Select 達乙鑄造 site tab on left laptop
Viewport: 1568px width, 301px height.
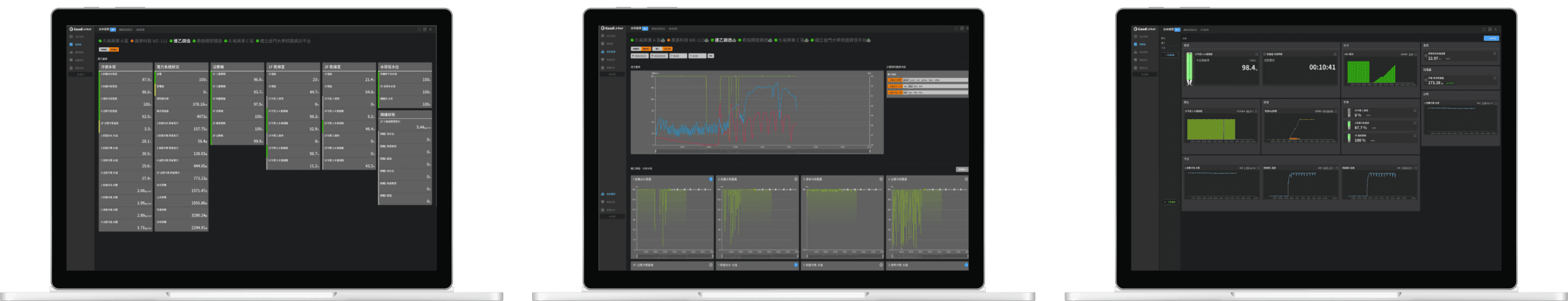[181, 41]
